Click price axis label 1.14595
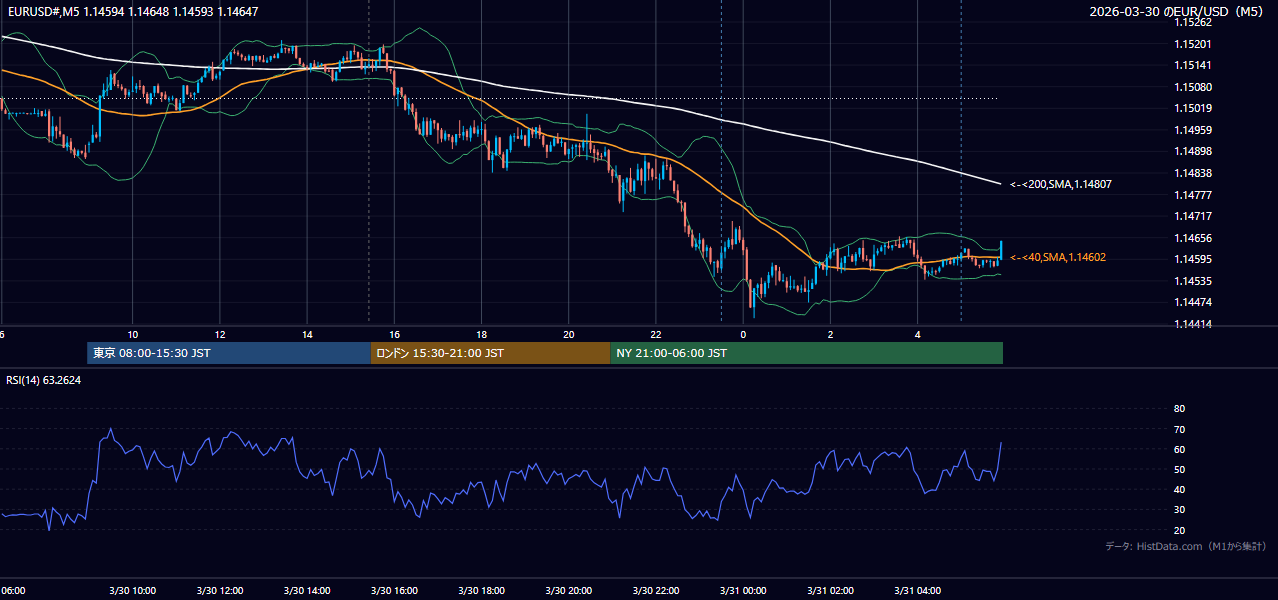Image resolution: width=1278 pixels, height=600 pixels. click(x=1193, y=259)
